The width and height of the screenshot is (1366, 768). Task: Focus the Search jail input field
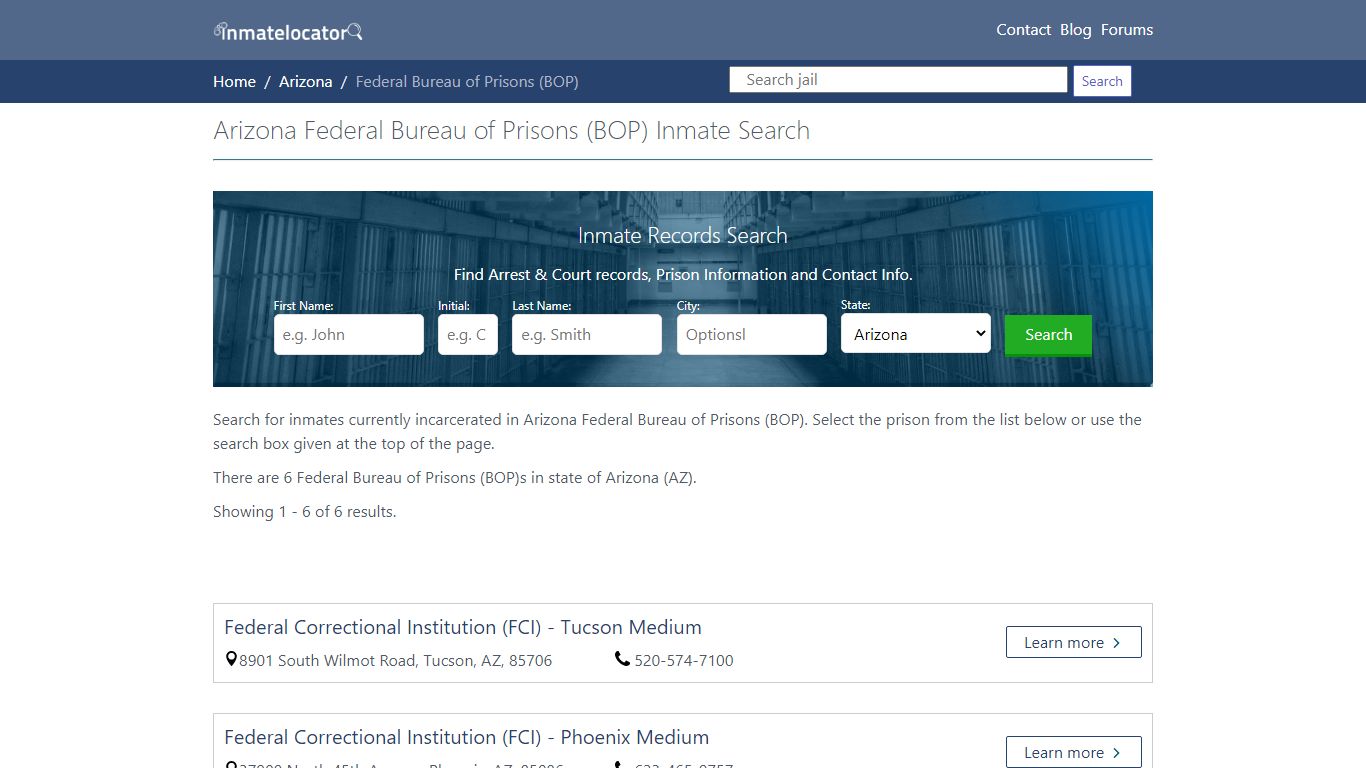898,80
